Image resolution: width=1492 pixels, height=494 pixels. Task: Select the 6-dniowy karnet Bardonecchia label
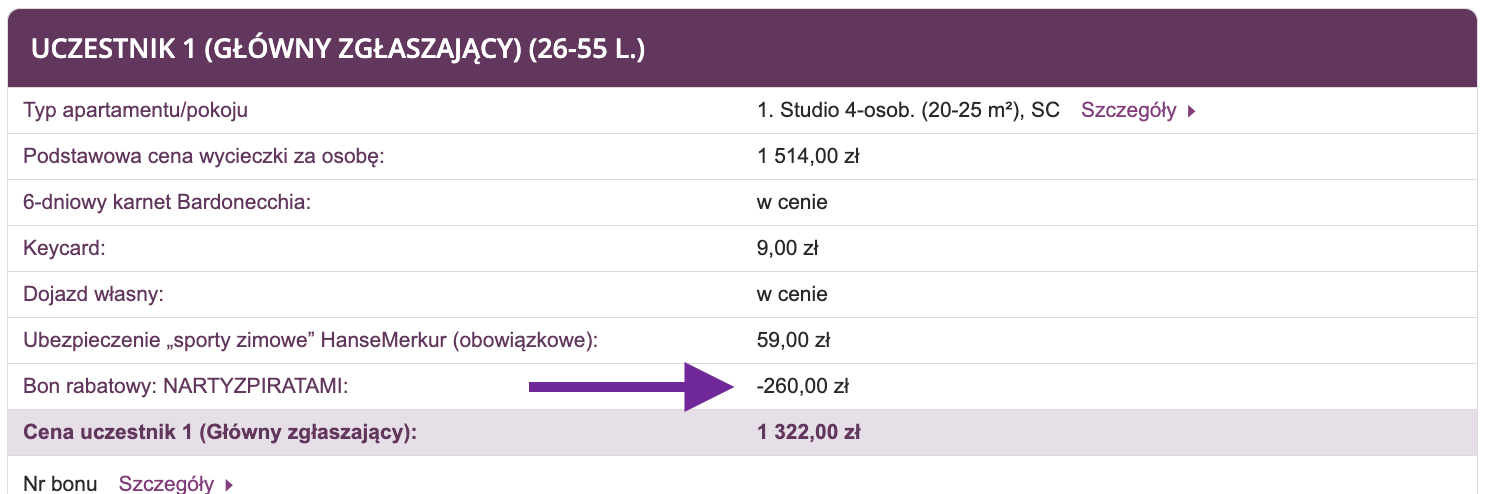(x=168, y=203)
